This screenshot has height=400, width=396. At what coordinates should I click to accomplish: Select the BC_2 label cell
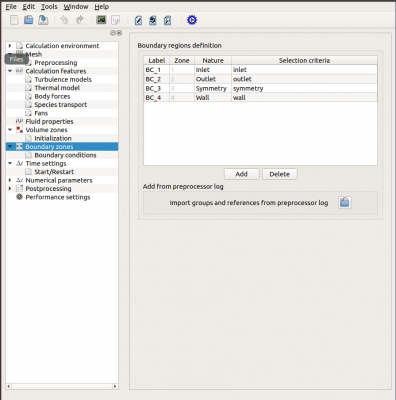[157, 79]
